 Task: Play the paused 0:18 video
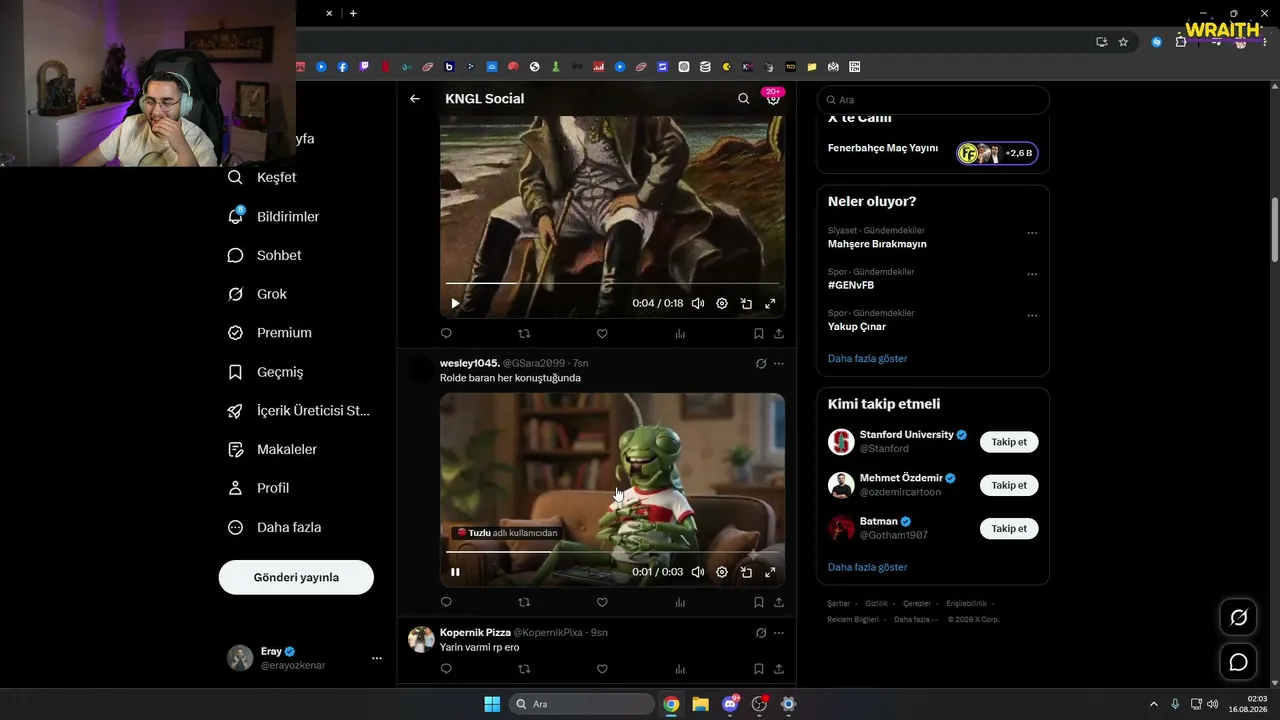(x=455, y=304)
